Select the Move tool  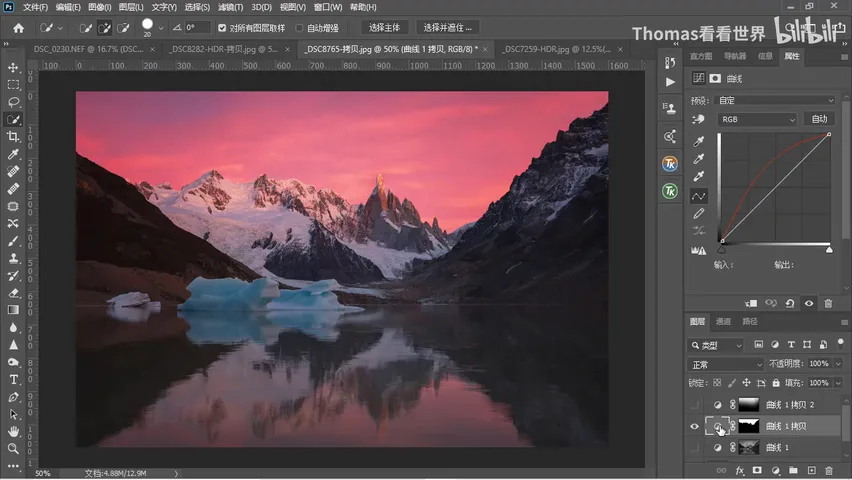(13, 68)
